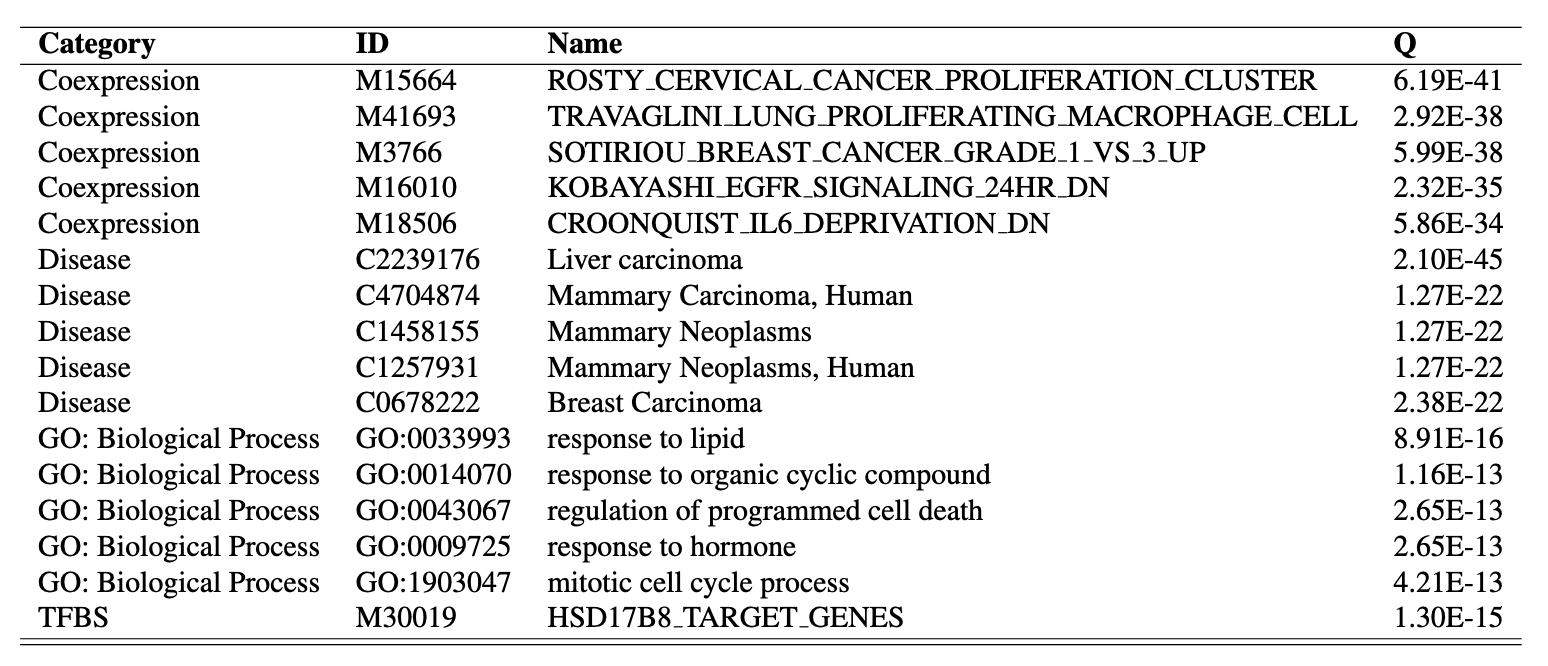Click the Name column header
Viewport: 1548px width, 666px height.
pos(584,44)
